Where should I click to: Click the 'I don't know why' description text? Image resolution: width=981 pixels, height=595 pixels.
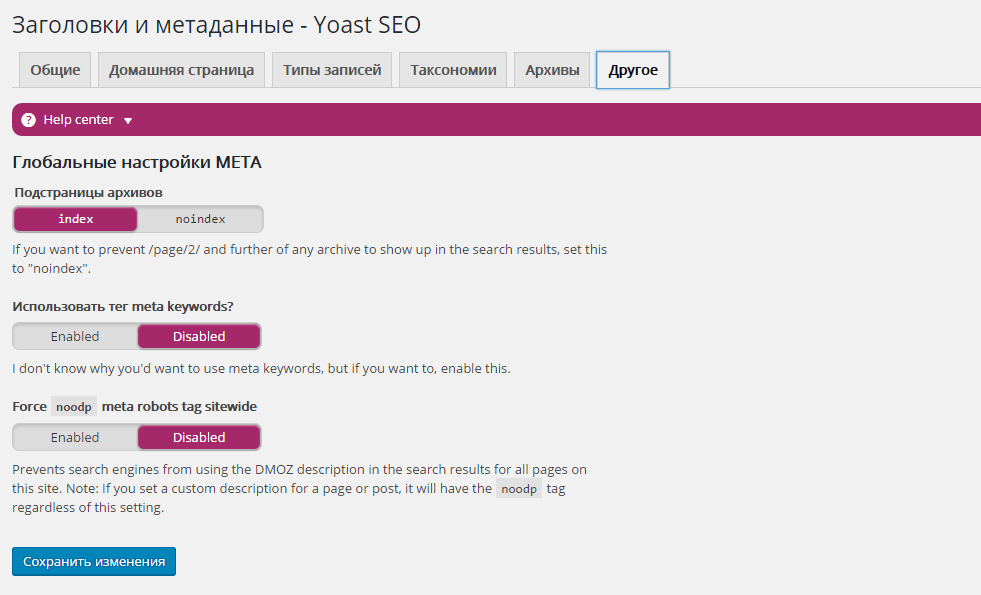point(261,369)
